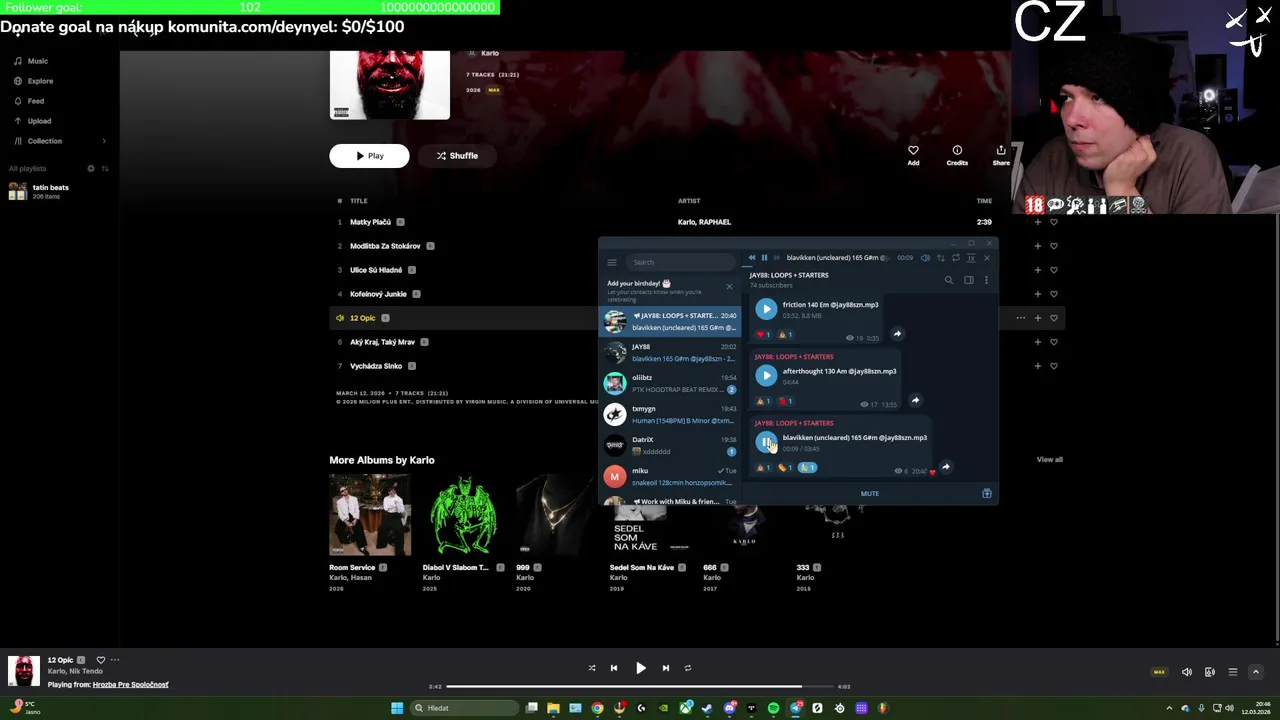1280x720 pixels.
Task: Add album to collection with heart icon
Action: coord(913,155)
